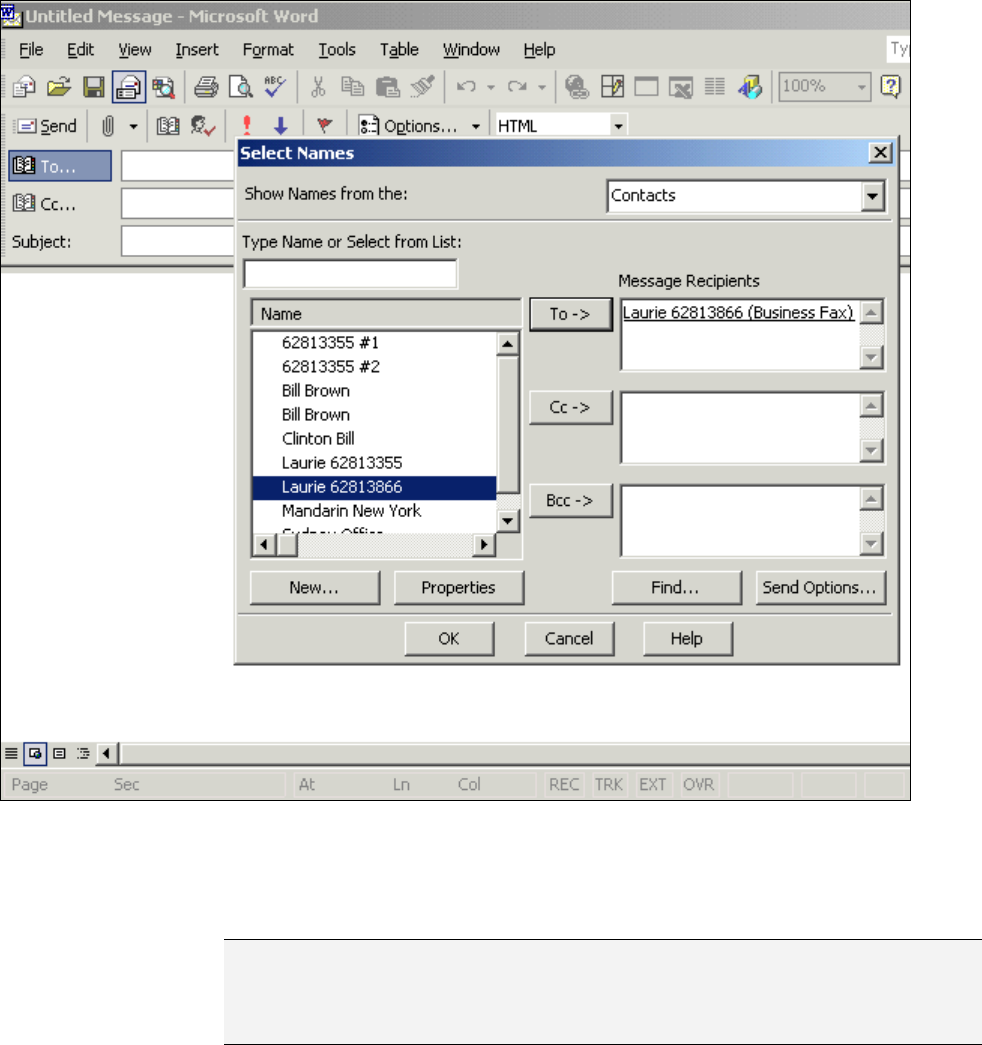Print using the printer icon

click(x=206, y=87)
